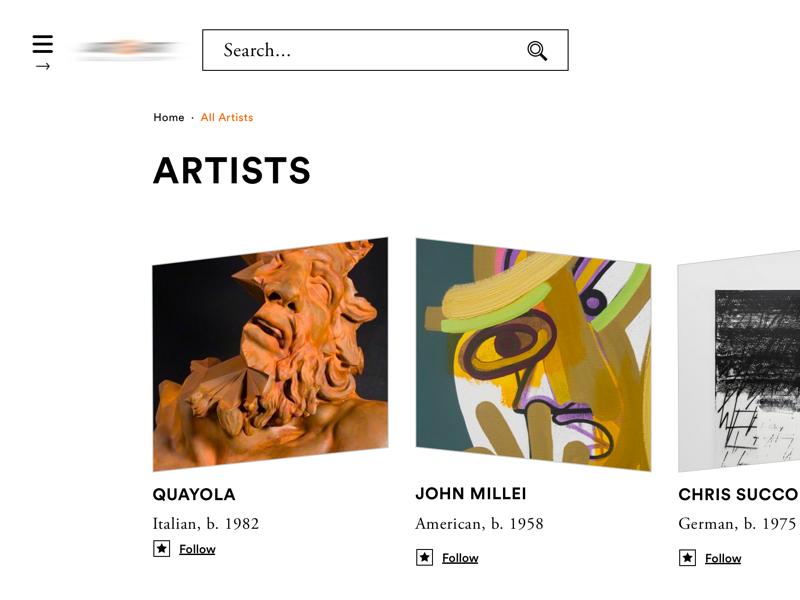This screenshot has height=600, width=800.
Task: Open the hamburger menu icon
Action: [x=42, y=44]
